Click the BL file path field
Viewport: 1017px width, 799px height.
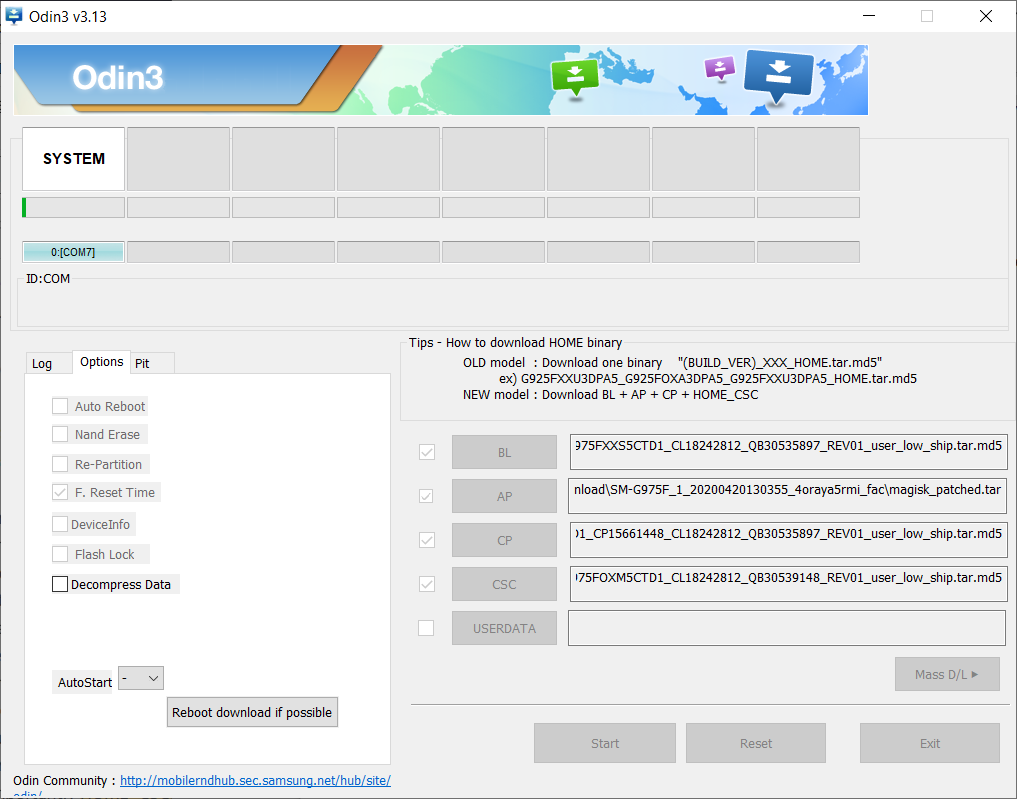coord(789,452)
